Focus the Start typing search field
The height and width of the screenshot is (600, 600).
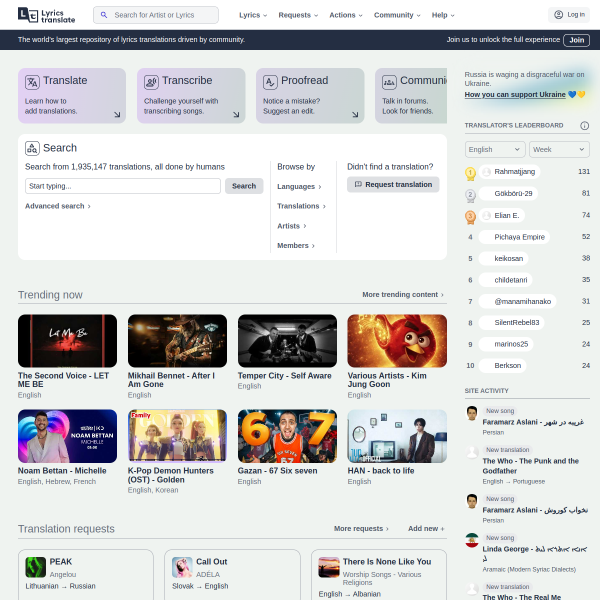tap(123, 186)
